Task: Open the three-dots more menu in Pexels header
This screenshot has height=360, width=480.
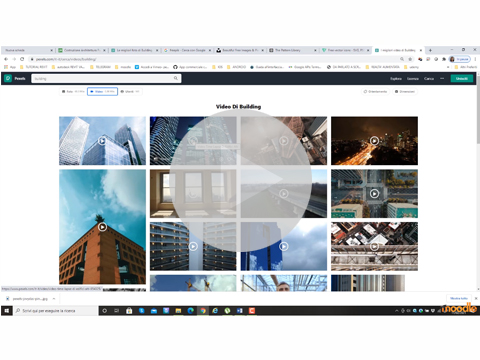Action: click(x=442, y=79)
